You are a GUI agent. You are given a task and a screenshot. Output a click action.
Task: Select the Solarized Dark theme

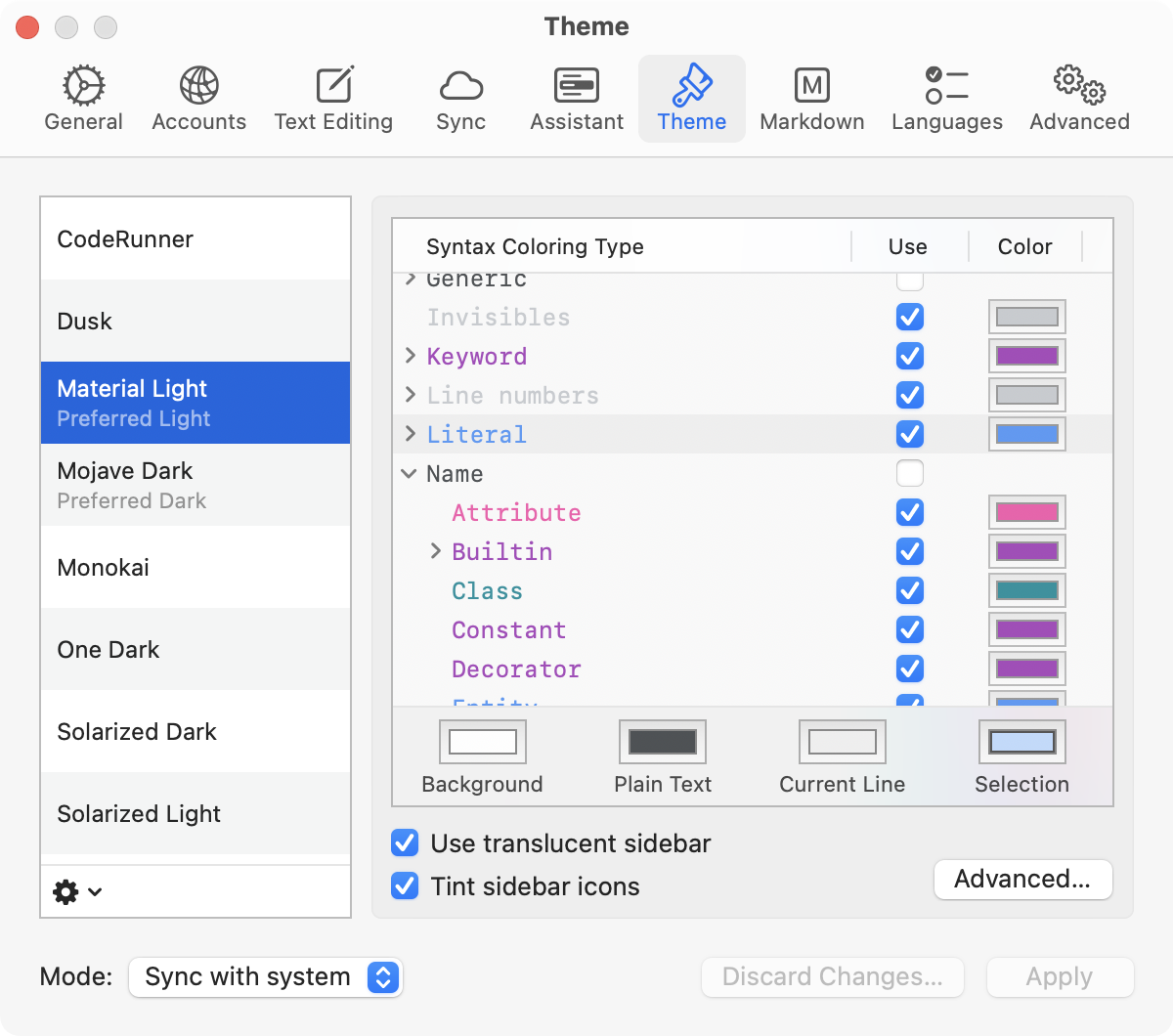(195, 732)
